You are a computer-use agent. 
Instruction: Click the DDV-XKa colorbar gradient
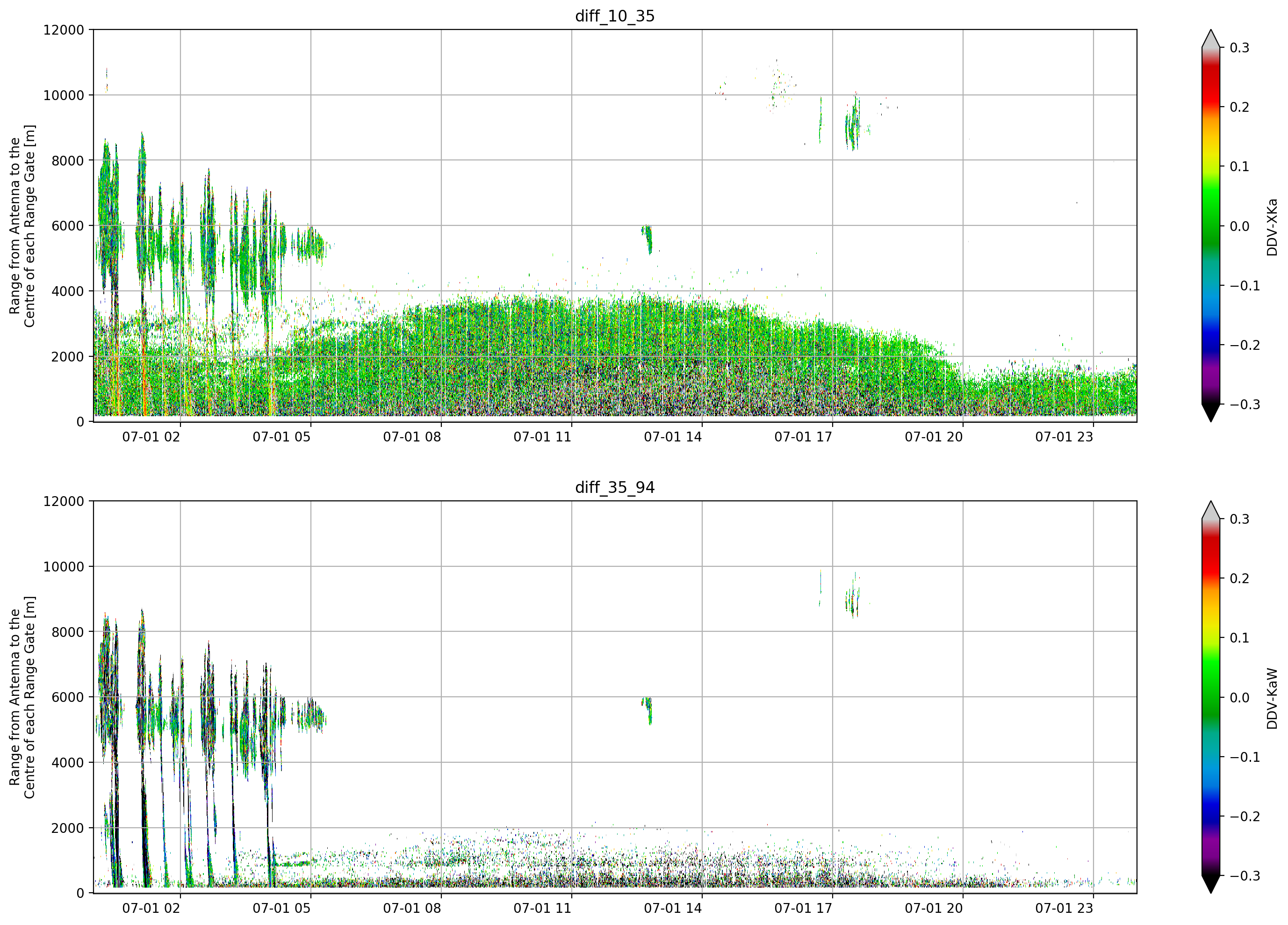click(1211, 225)
